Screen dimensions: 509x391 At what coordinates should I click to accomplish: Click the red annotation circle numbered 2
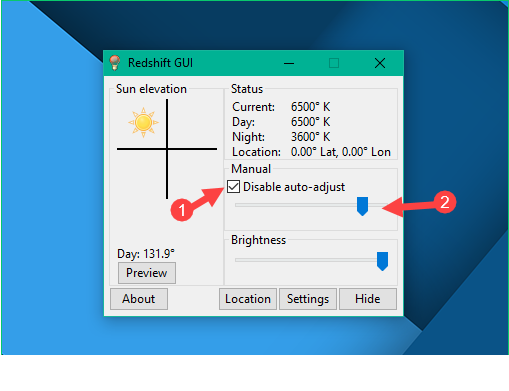pyautogui.click(x=445, y=202)
